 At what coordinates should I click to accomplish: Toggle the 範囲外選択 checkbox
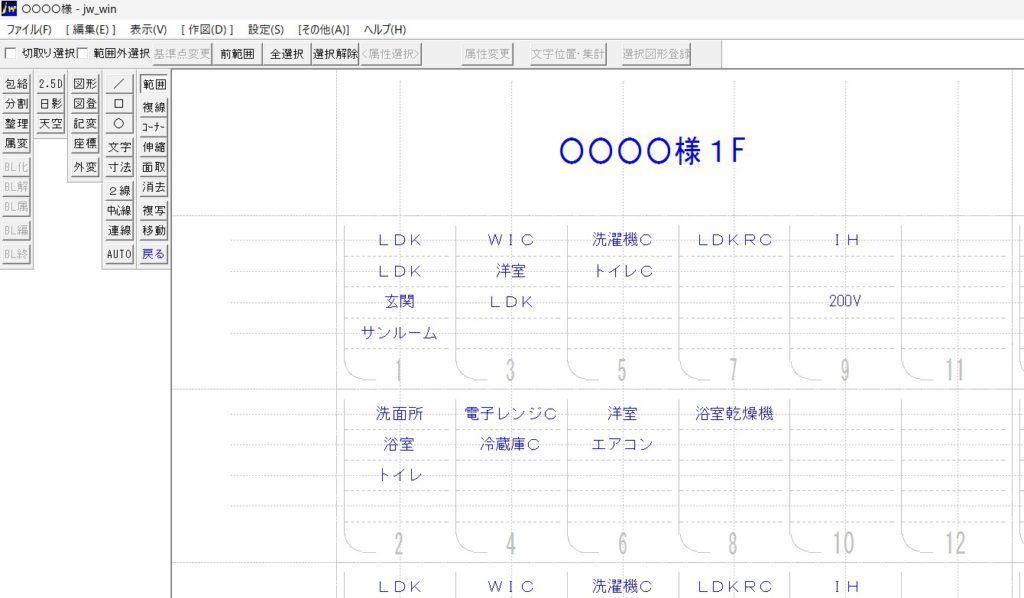pos(83,53)
